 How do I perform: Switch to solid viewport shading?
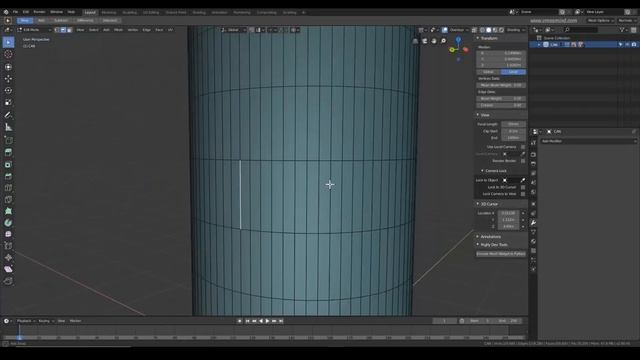coord(489,30)
